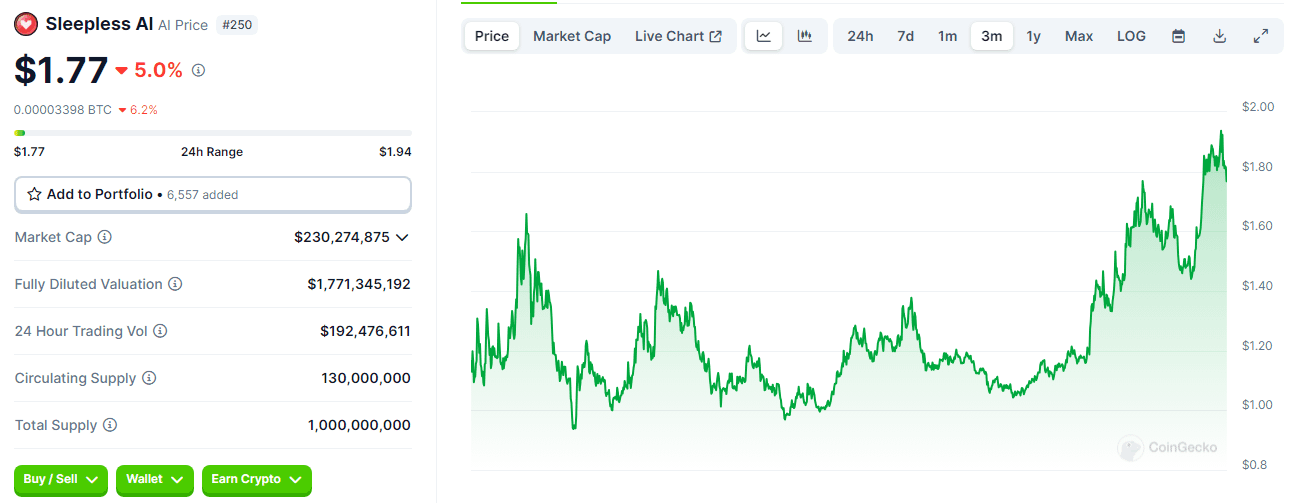This screenshot has height=503, width=1300.
Task: Switch to the Market Cap tab
Action: click(x=571, y=36)
